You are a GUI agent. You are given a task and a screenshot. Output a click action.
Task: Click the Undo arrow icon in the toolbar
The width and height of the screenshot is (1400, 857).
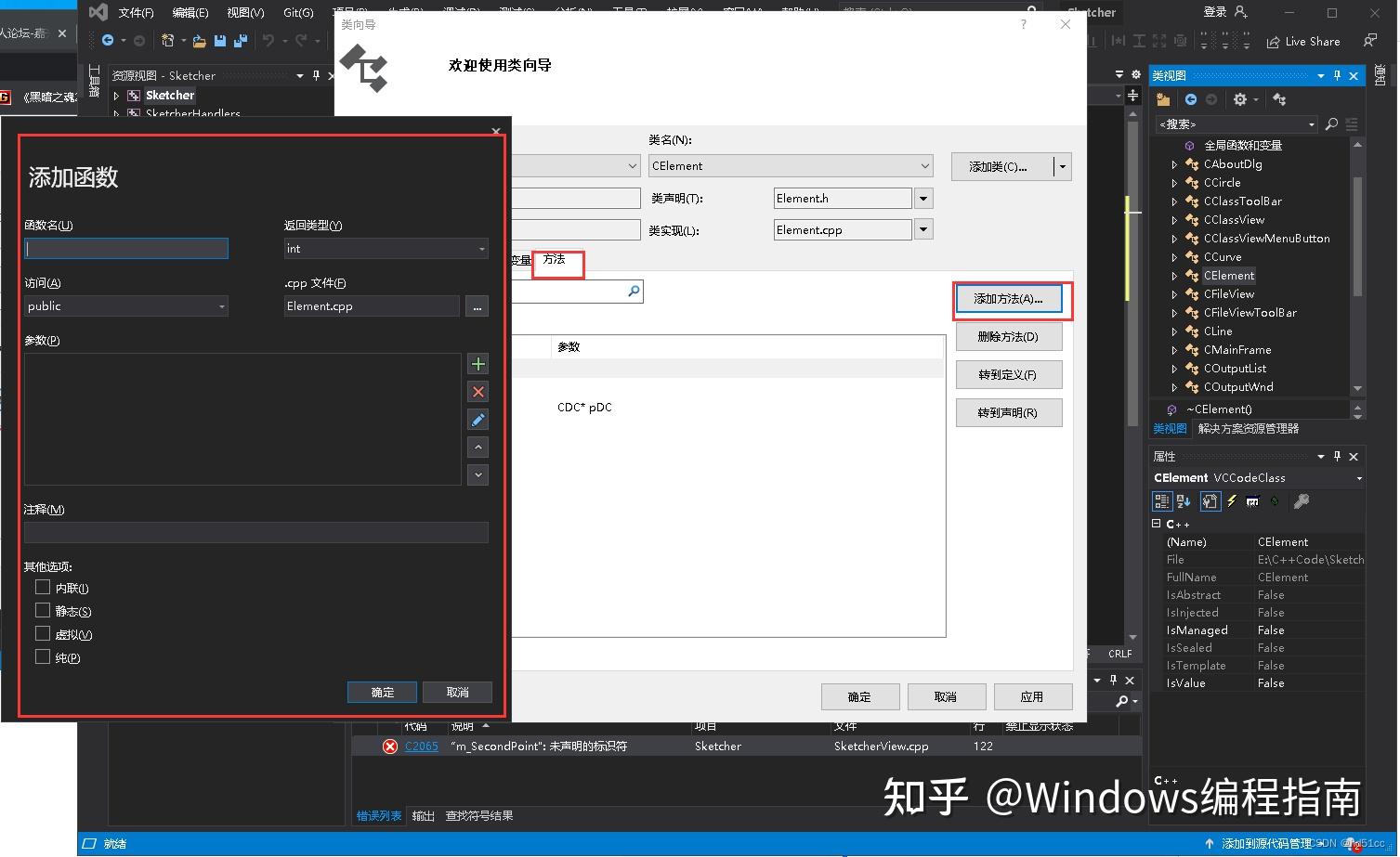coord(270,41)
